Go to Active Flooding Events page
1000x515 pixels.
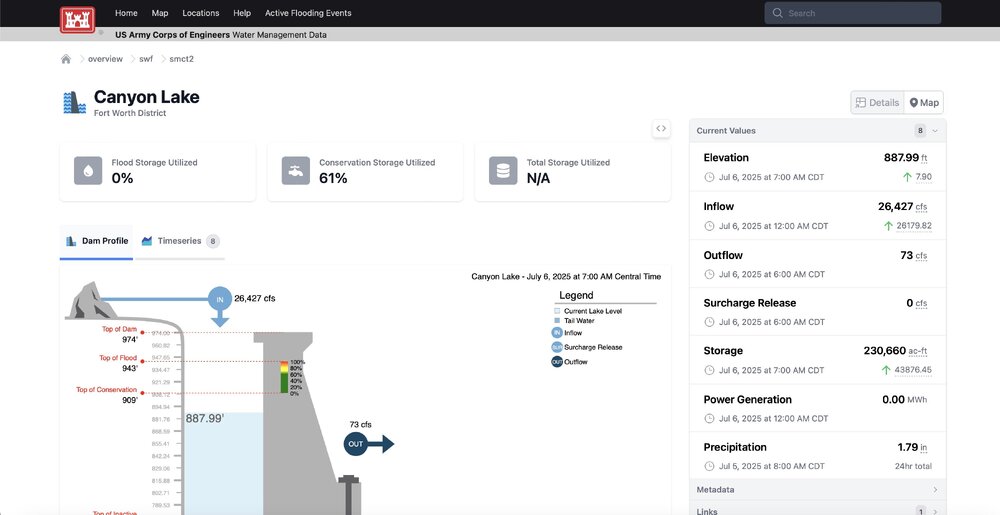point(308,13)
